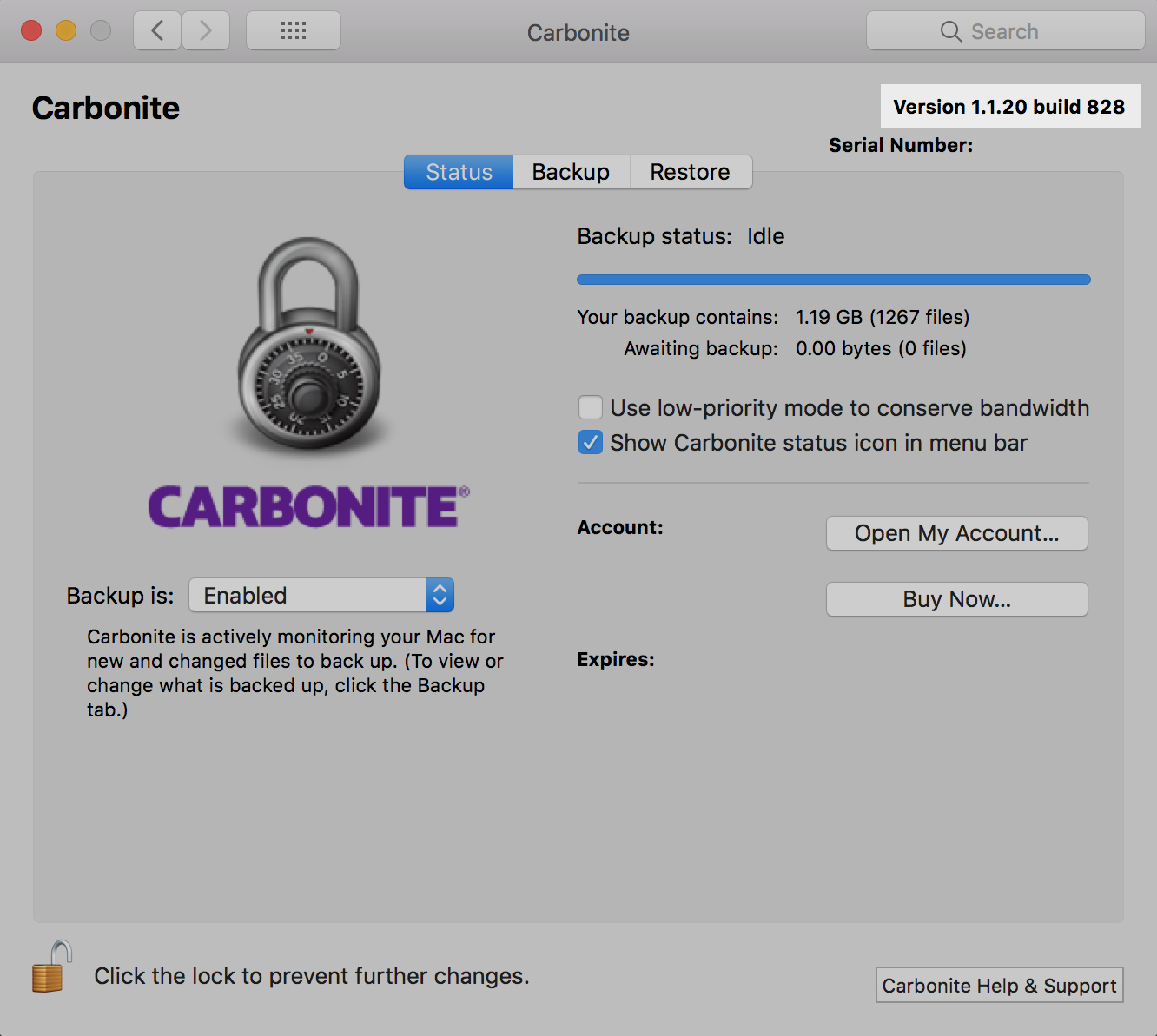1157x1036 pixels.
Task: Click Open My Account button
Action: tap(956, 533)
